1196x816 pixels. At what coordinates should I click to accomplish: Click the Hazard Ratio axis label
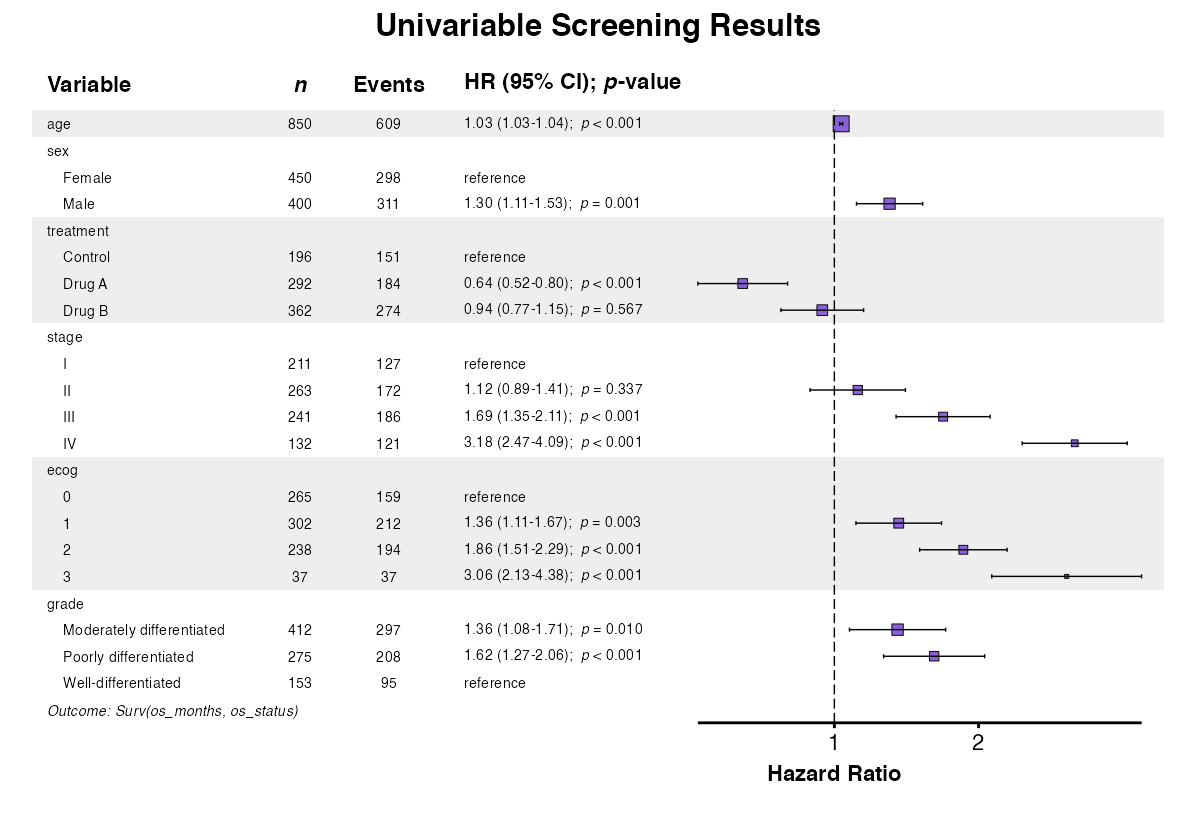click(834, 774)
